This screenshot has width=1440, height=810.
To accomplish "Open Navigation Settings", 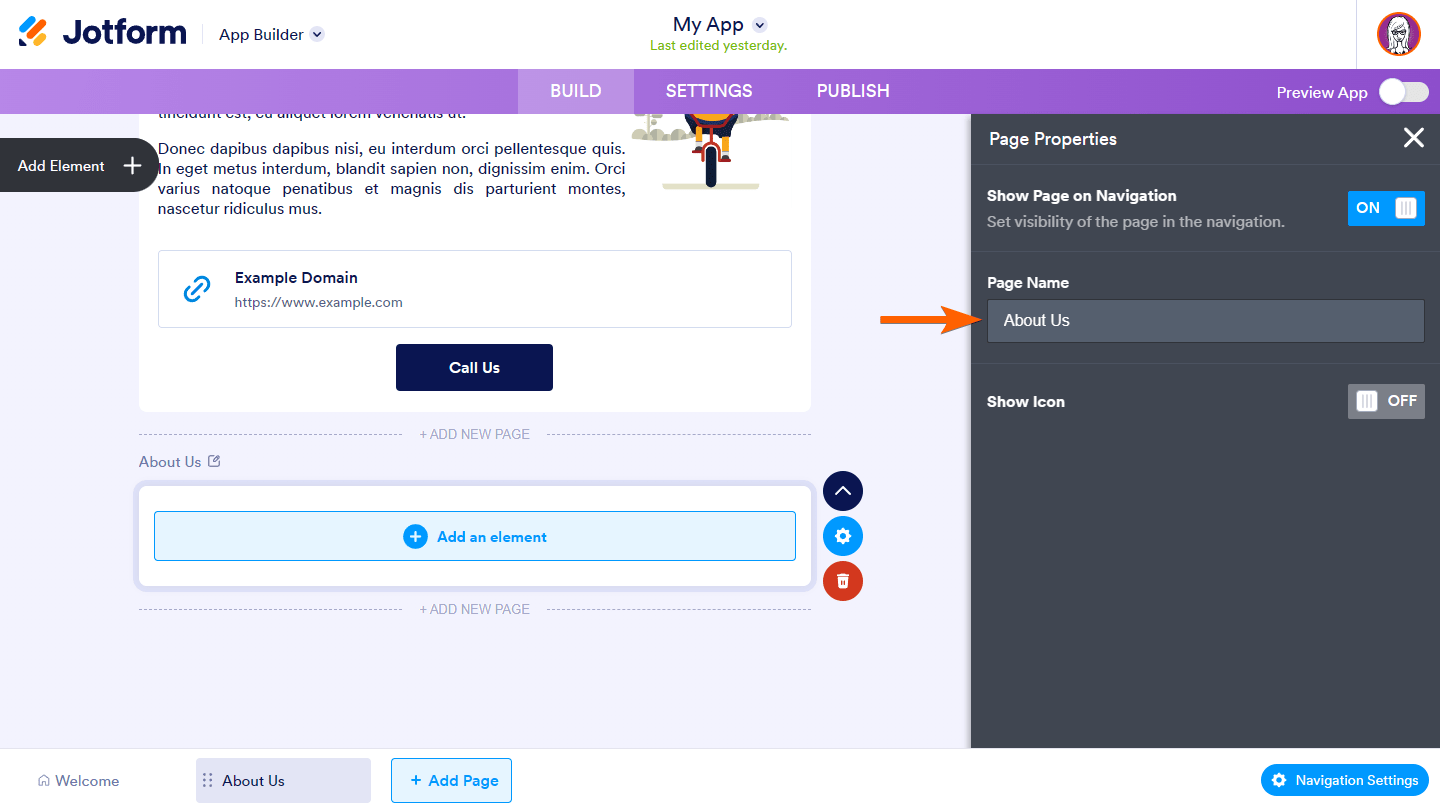I will 1345,781.
